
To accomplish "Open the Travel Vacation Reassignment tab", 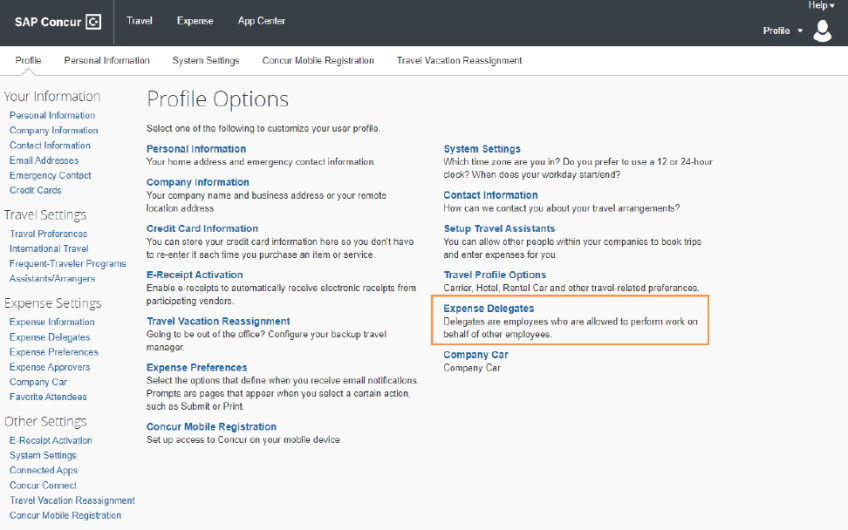I will 459,60.
